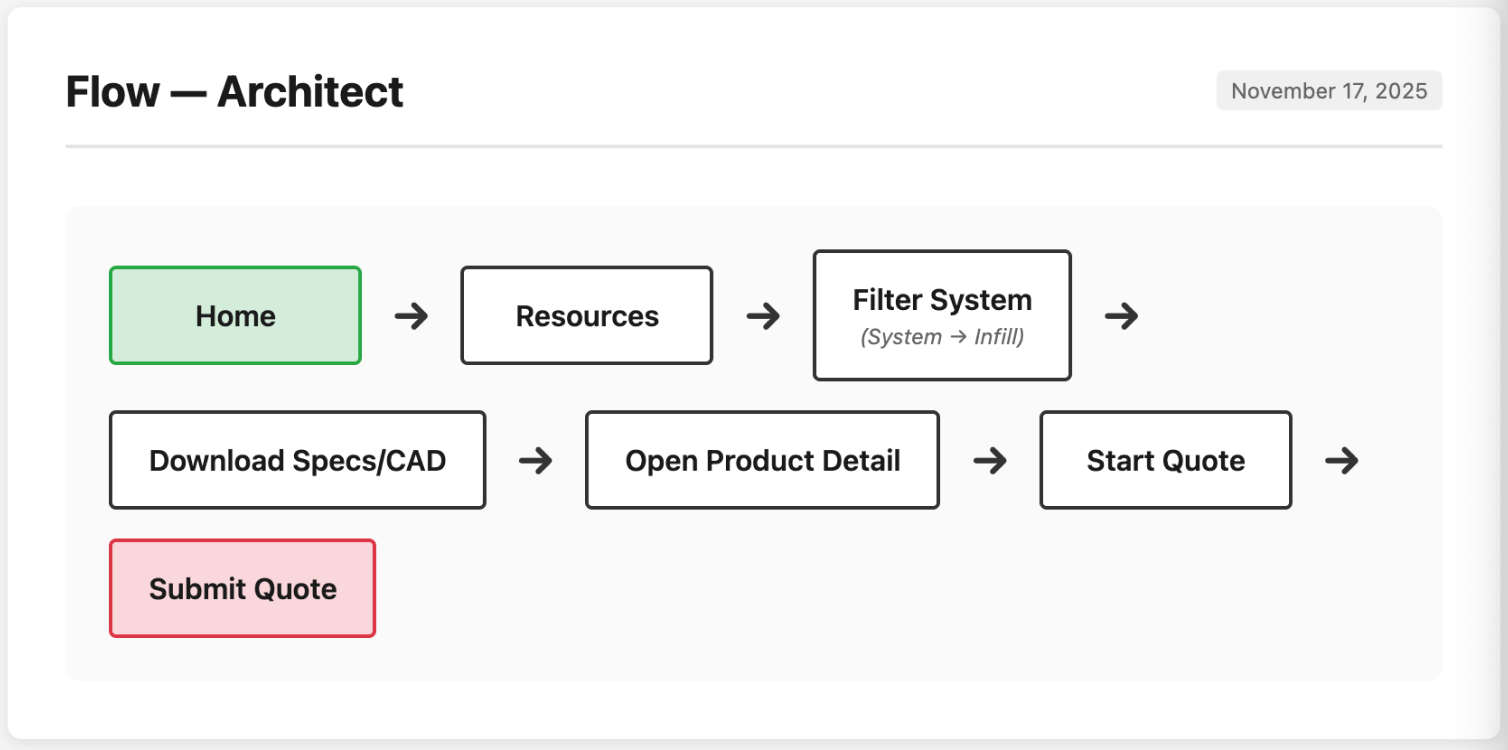
Task: Click the red Submit Quote step
Action: tap(242, 588)
